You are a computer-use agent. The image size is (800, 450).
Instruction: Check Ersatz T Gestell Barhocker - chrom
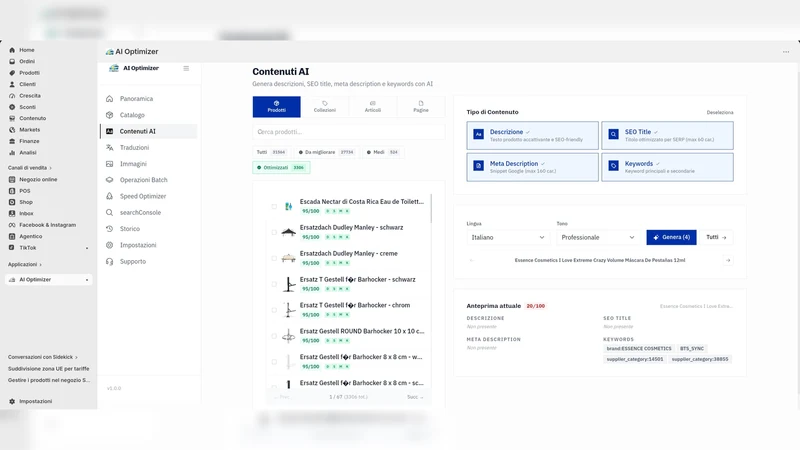click(x=274, y=310)
